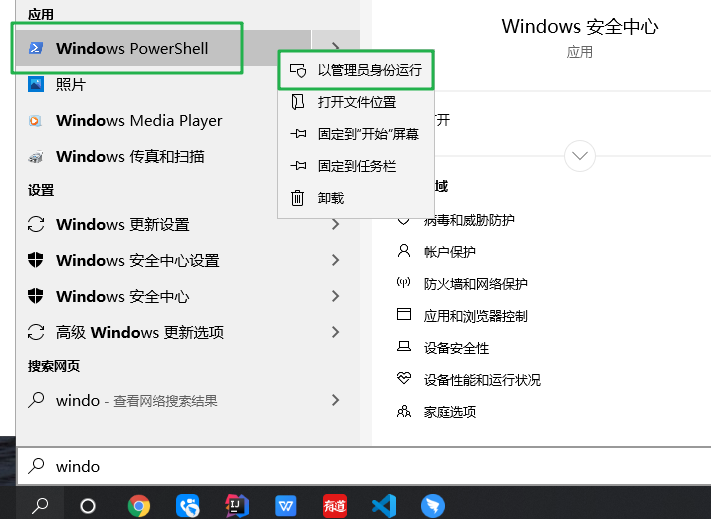Click the pin icon for 固定到任务栏
This screenshot has width=711, height=519.
pyautogui.click(x=298, y=166)
